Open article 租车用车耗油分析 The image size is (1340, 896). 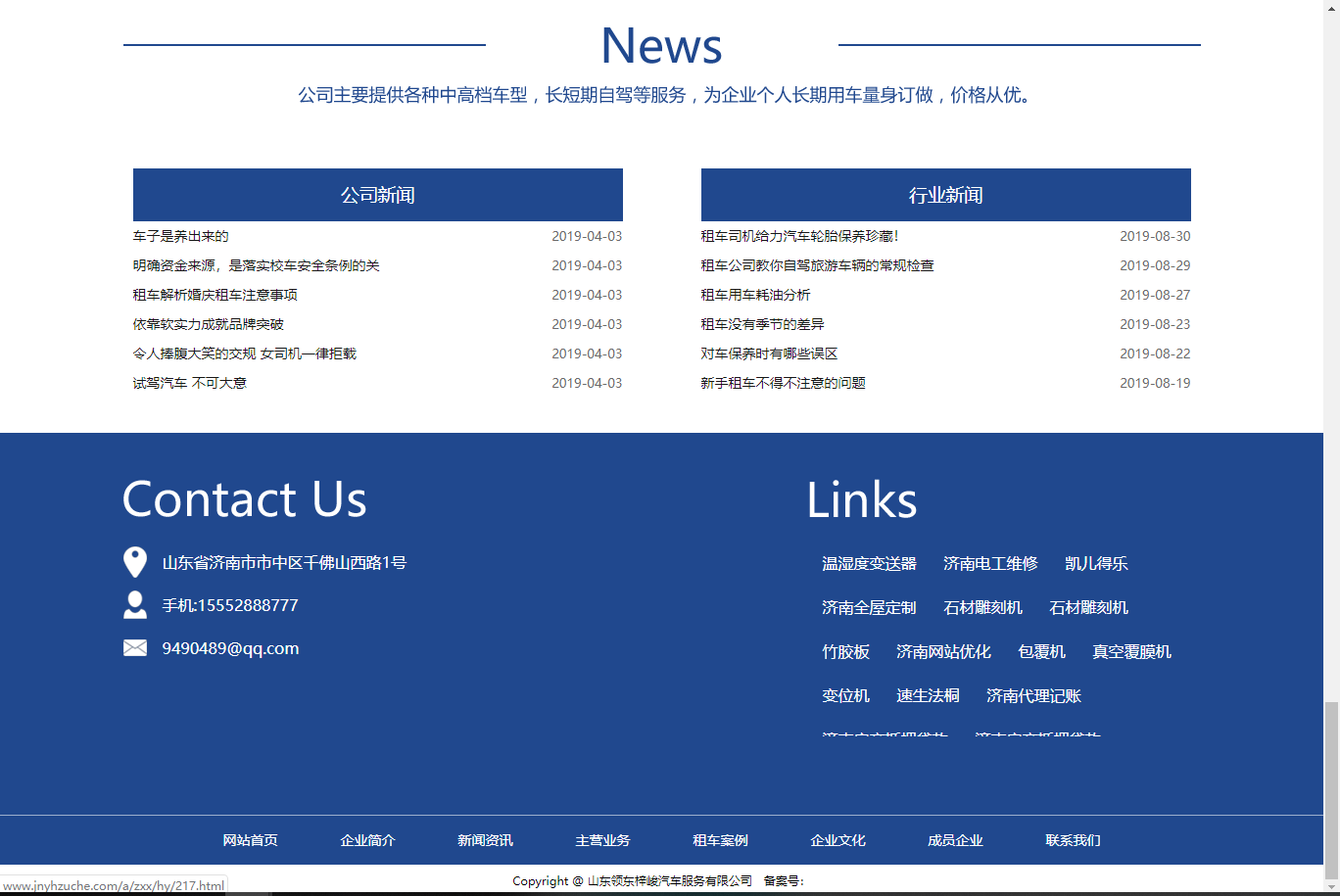(x=755, y=295)
